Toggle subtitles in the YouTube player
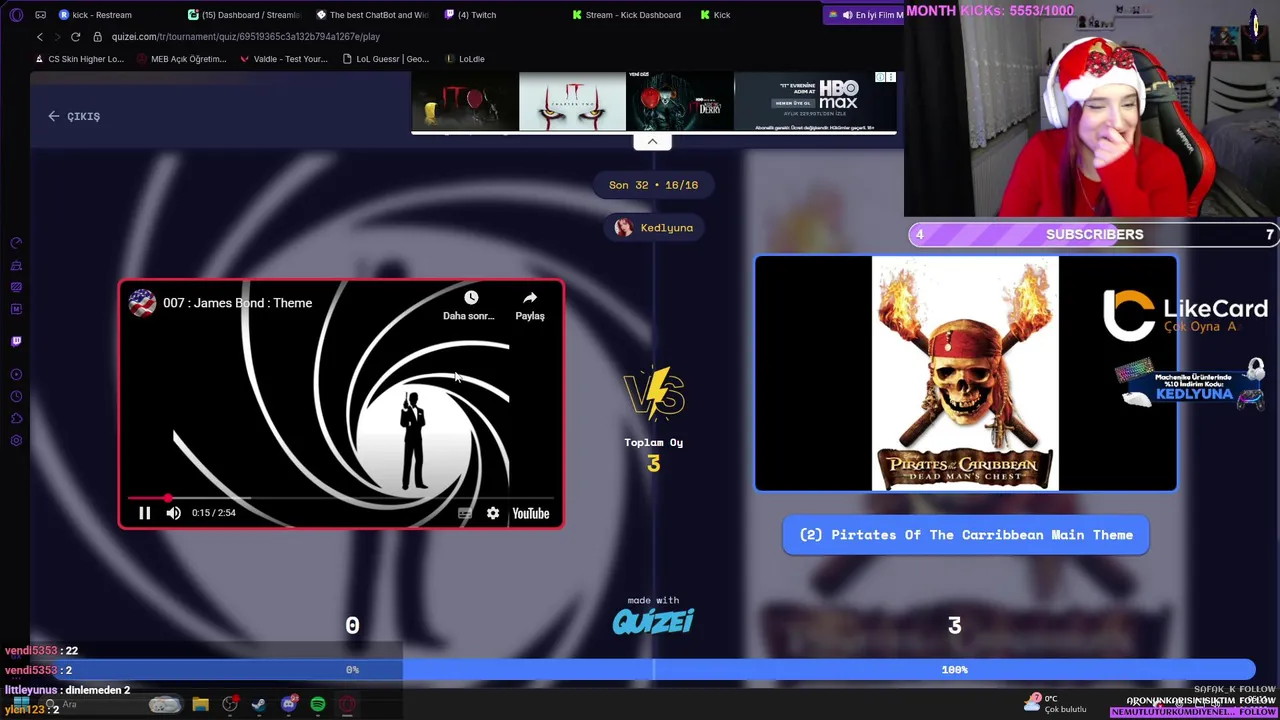 pos(465,513)
